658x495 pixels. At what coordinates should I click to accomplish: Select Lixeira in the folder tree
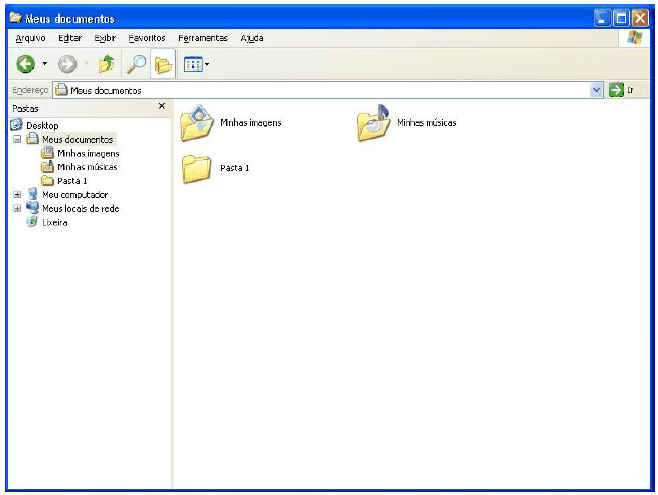(54, 222)
